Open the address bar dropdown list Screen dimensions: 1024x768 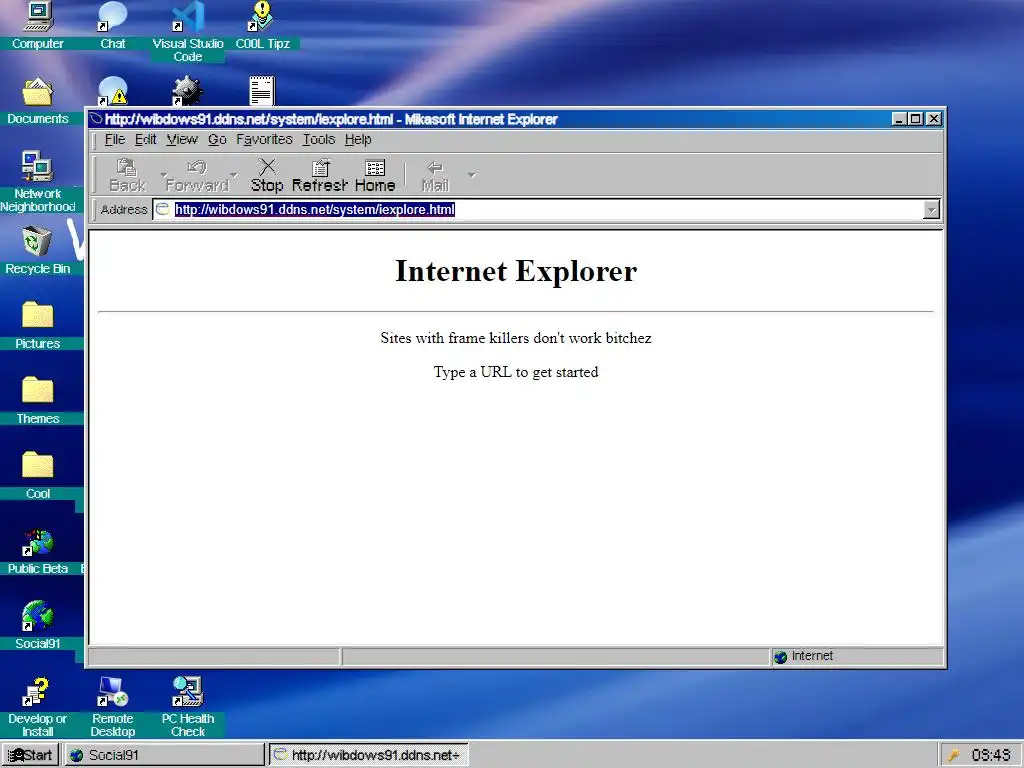click(x=931, y=210)
